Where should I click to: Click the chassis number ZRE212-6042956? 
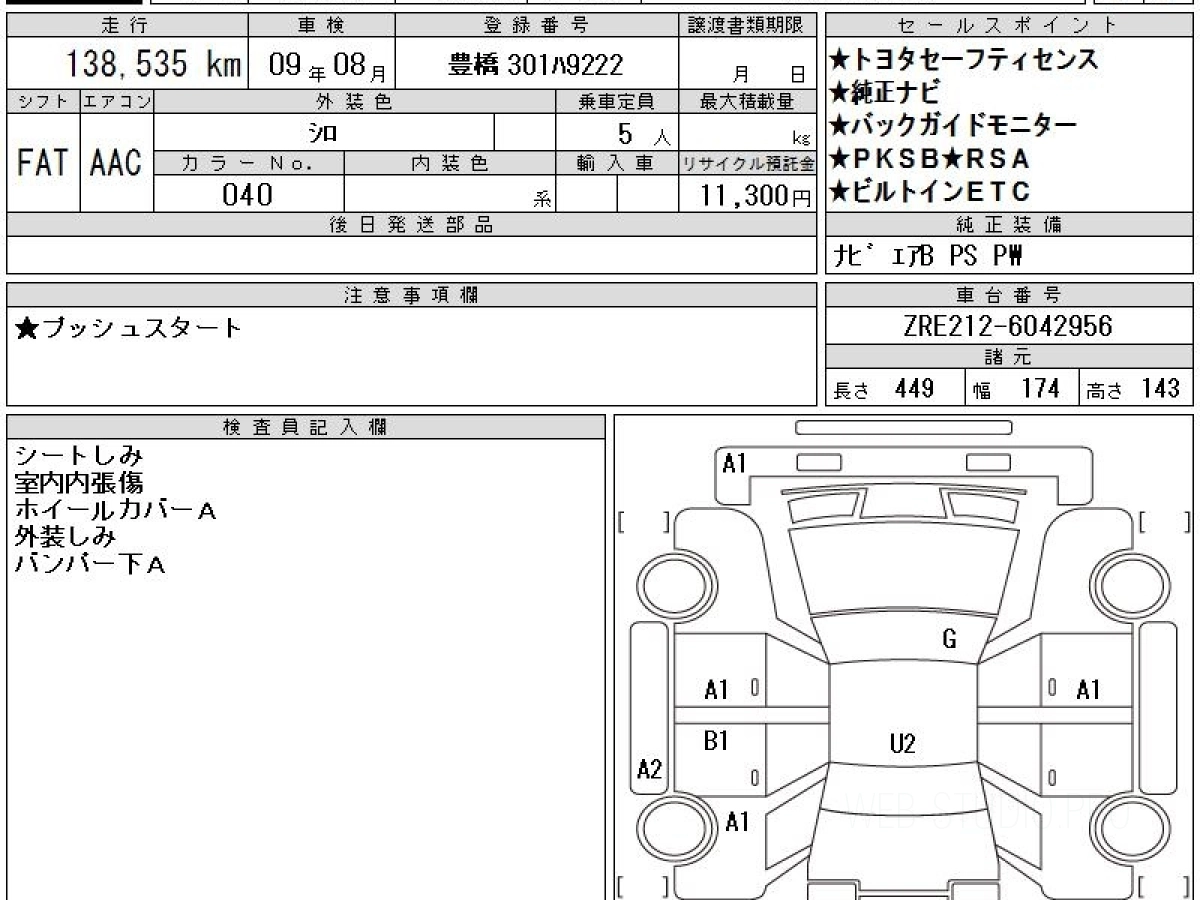tap(1008, 326)
